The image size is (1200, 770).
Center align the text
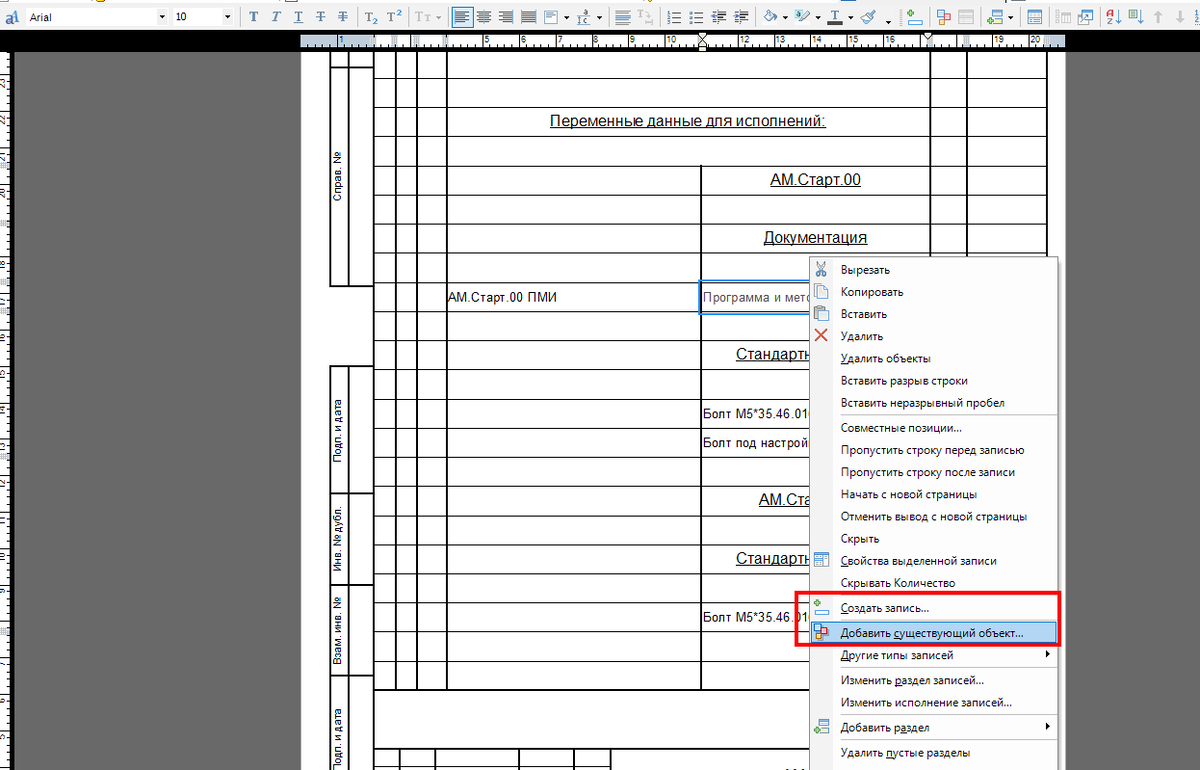tap(483, 17)
